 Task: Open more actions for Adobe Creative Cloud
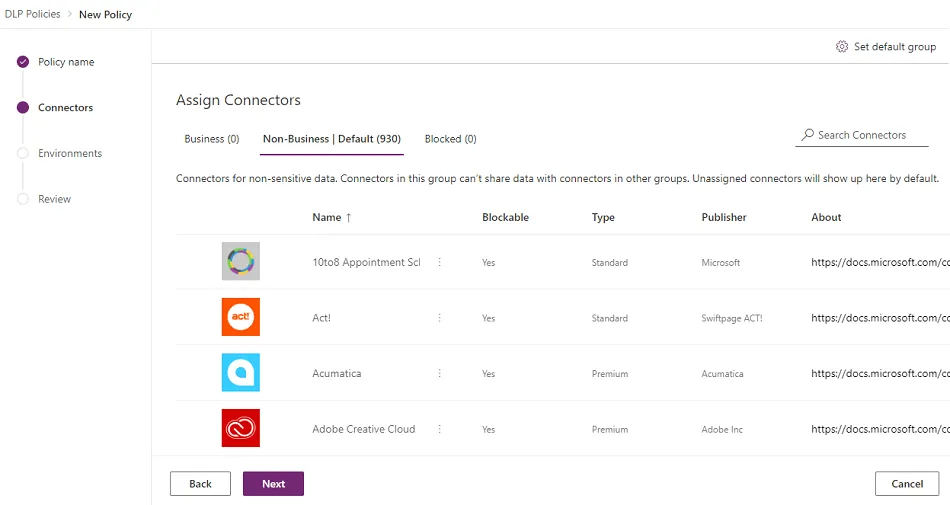click(439, 429)
